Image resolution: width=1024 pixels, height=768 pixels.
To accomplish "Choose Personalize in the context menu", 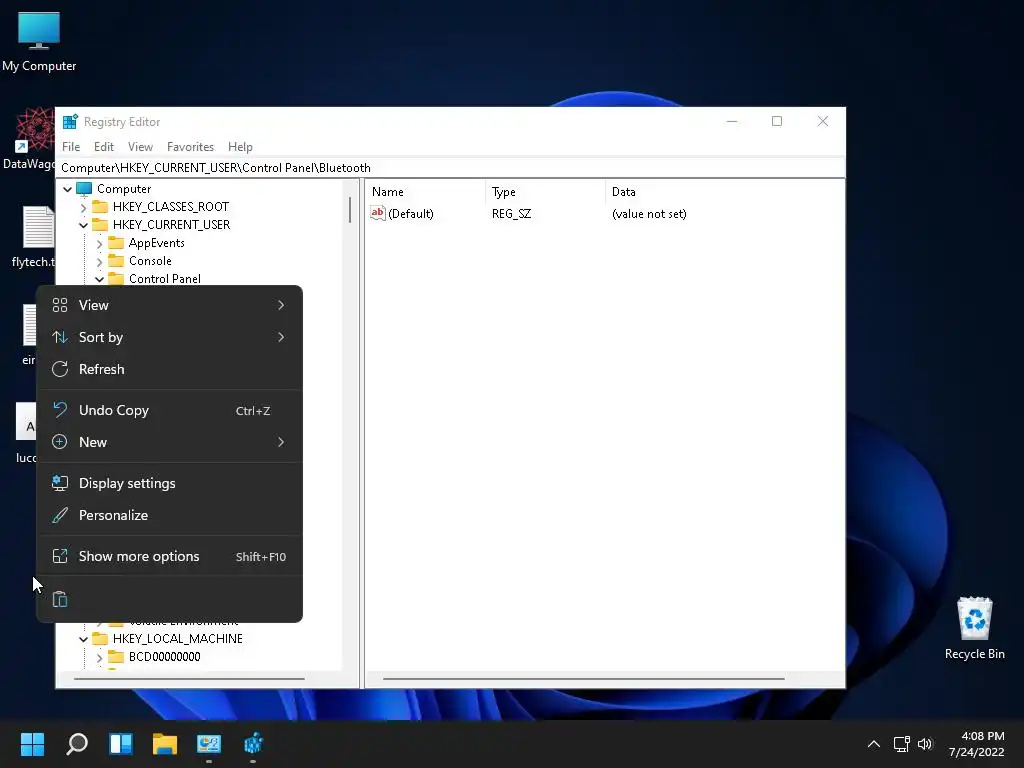I will coord(170,515).
